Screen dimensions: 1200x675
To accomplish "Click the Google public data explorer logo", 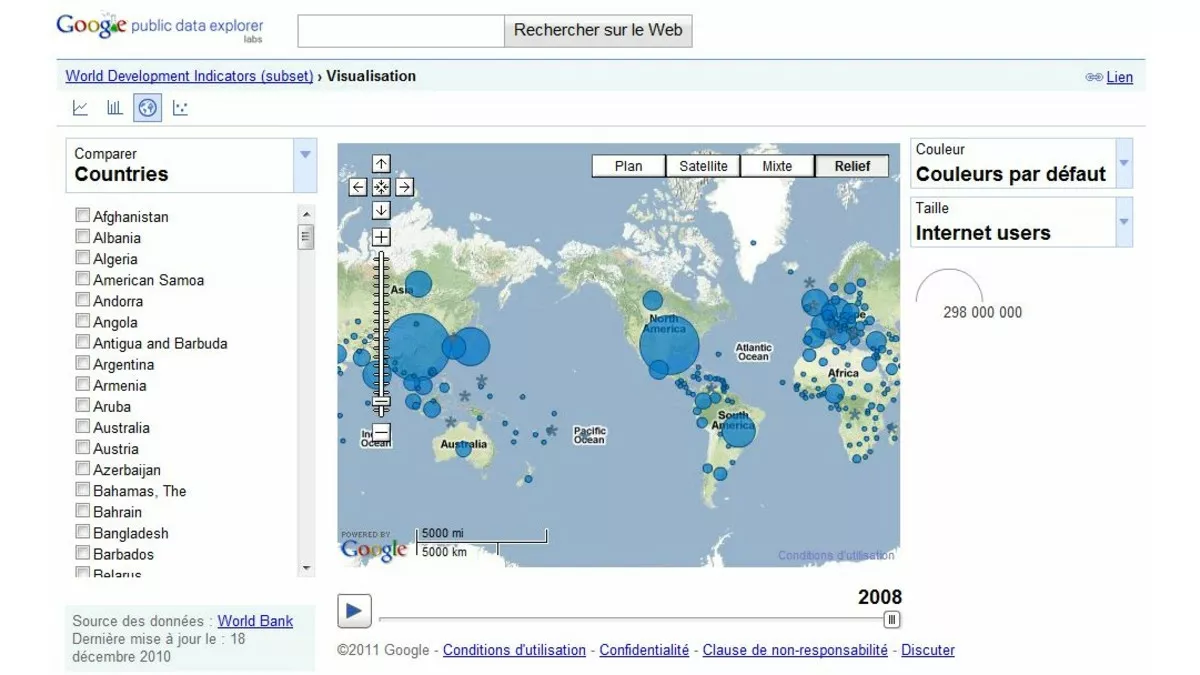I will (160, 28).
